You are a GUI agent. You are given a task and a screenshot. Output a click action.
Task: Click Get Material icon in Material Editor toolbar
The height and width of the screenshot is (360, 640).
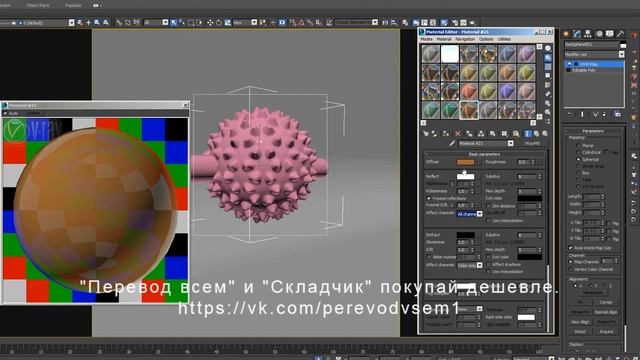click(x=426, y=133)
